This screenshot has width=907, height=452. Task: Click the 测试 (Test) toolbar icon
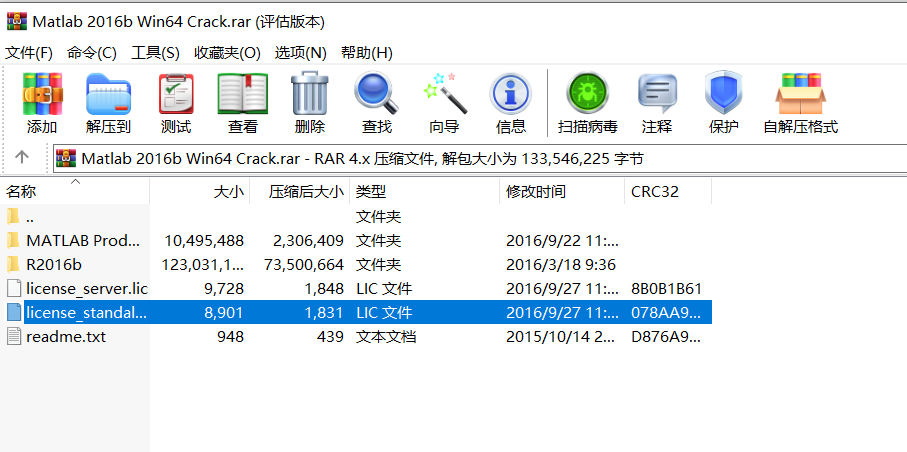tap(176, 94)
